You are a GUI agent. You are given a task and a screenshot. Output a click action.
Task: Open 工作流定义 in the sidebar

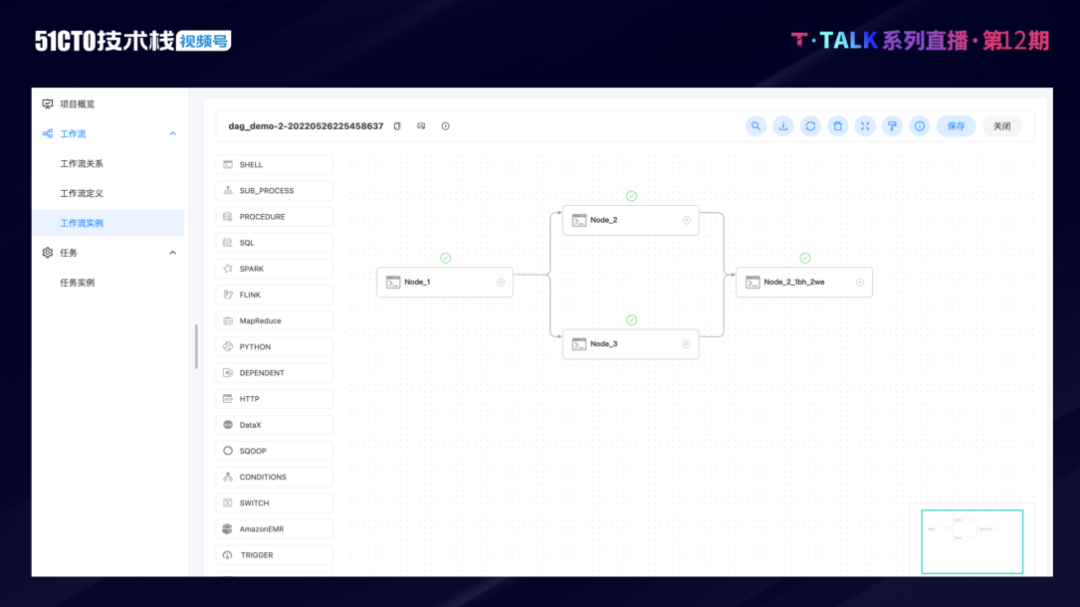[x=81, y=193]
